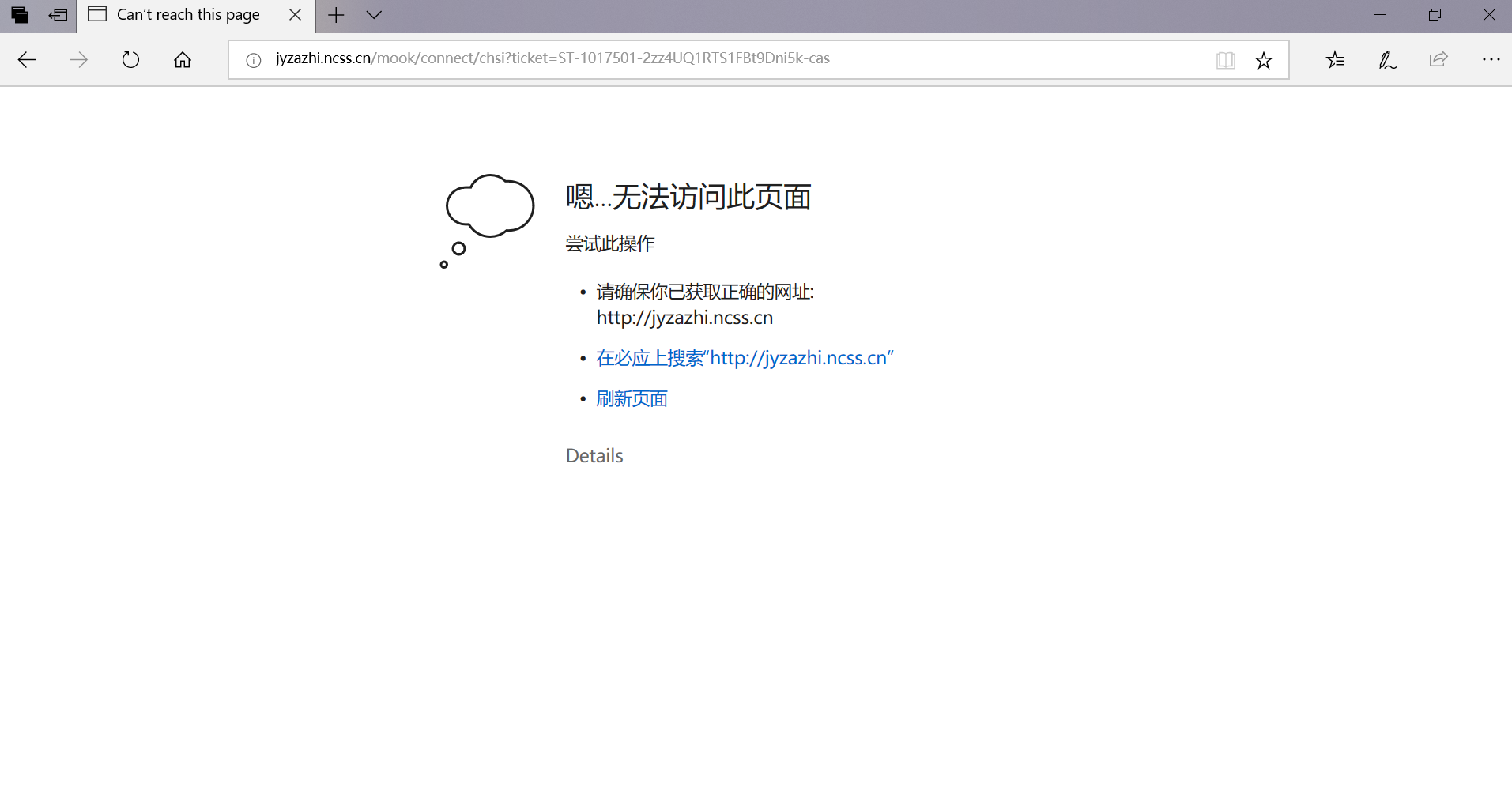
Task: Toggle Reading view in address bar
Action: coord(1225,60)
